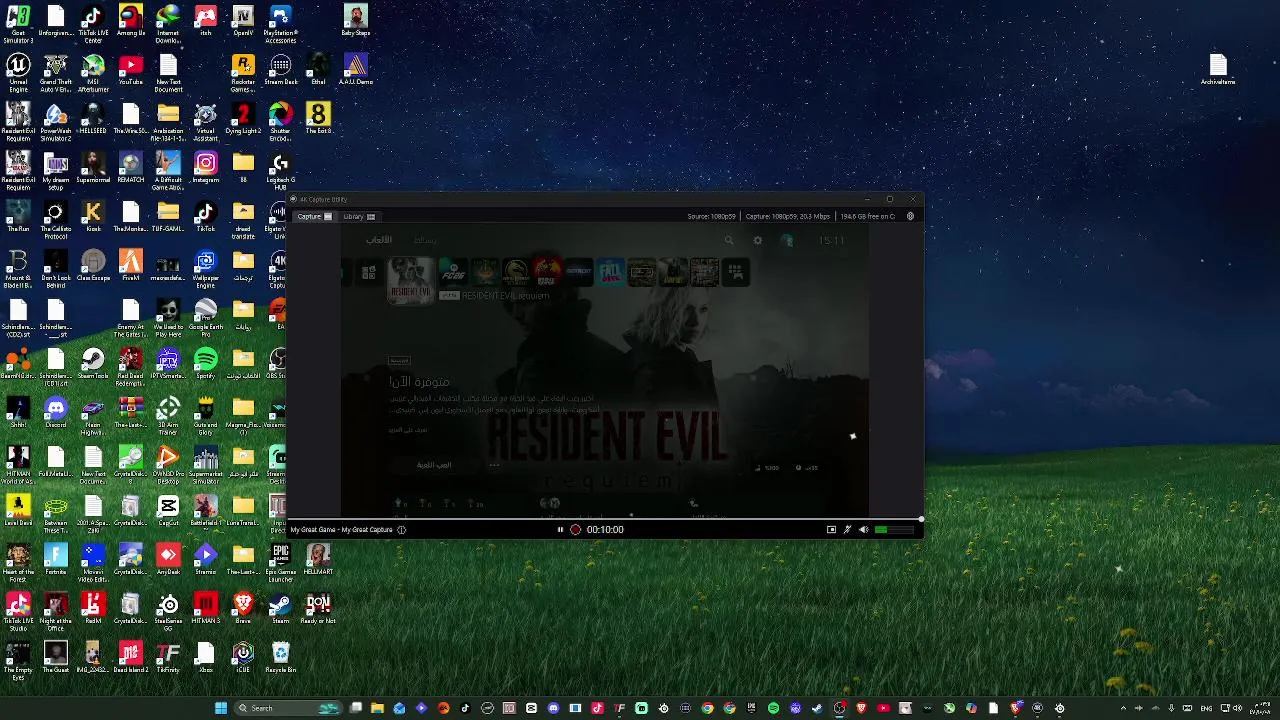Open the Wallpaper Engine shortcut
Screen dimensions: 1280x720
[205, 269]
